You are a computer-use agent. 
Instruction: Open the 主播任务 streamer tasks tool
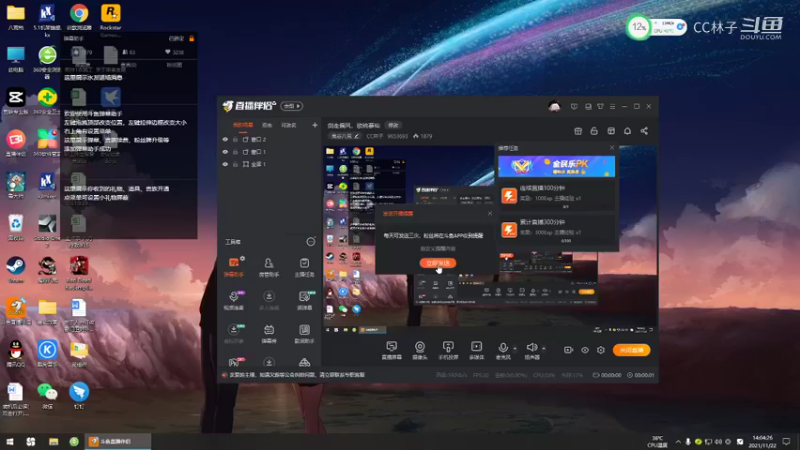click(304, 266)
